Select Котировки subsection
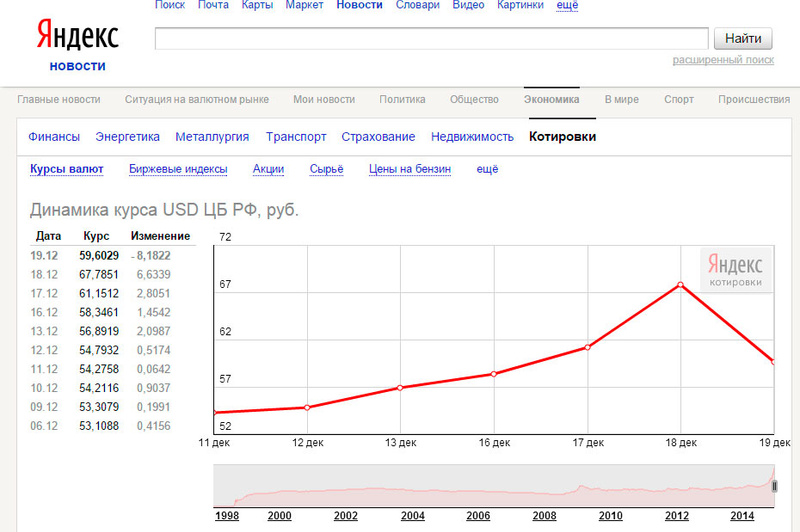 562,137
